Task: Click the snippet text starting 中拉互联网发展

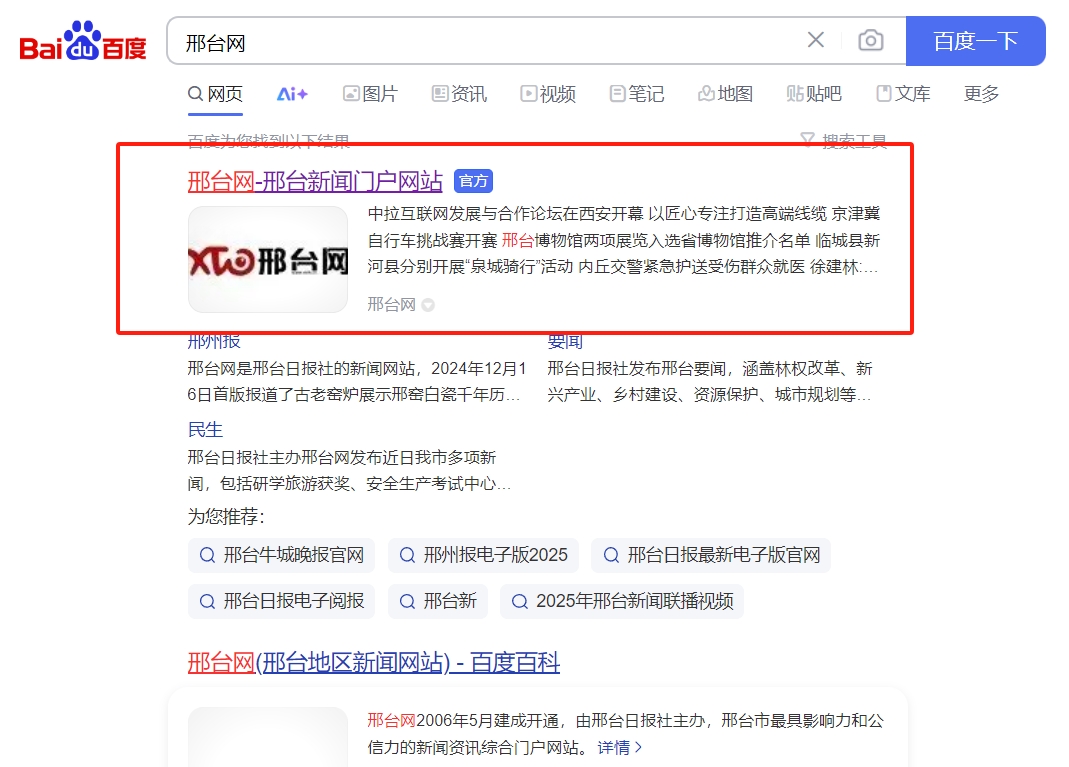Action: (x=624, y=240)
